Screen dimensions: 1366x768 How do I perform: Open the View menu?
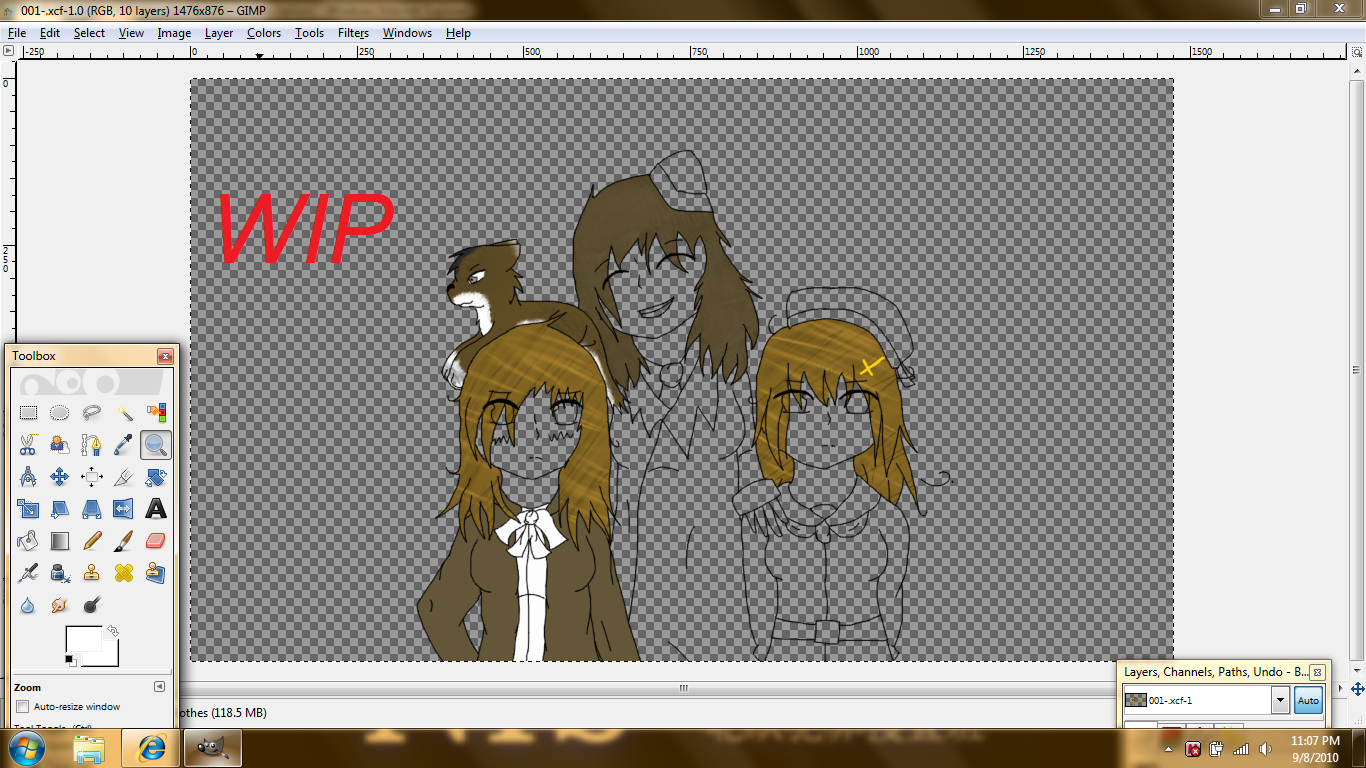[x=131, y=33]
